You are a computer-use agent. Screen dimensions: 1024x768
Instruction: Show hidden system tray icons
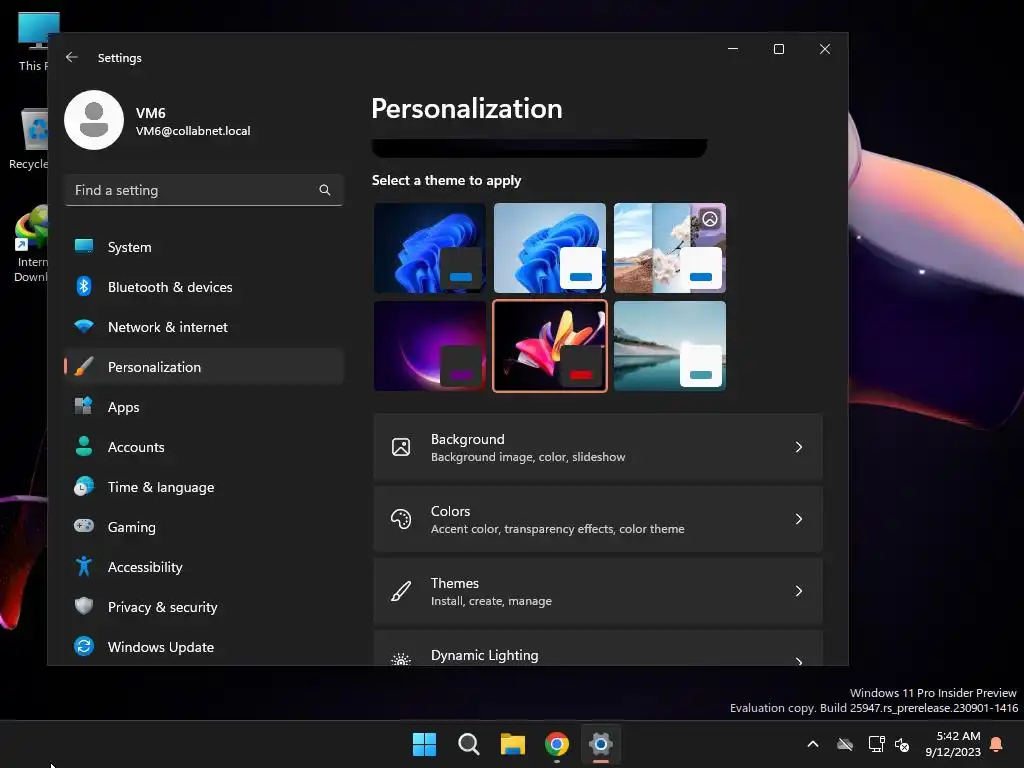click(813, 744)
